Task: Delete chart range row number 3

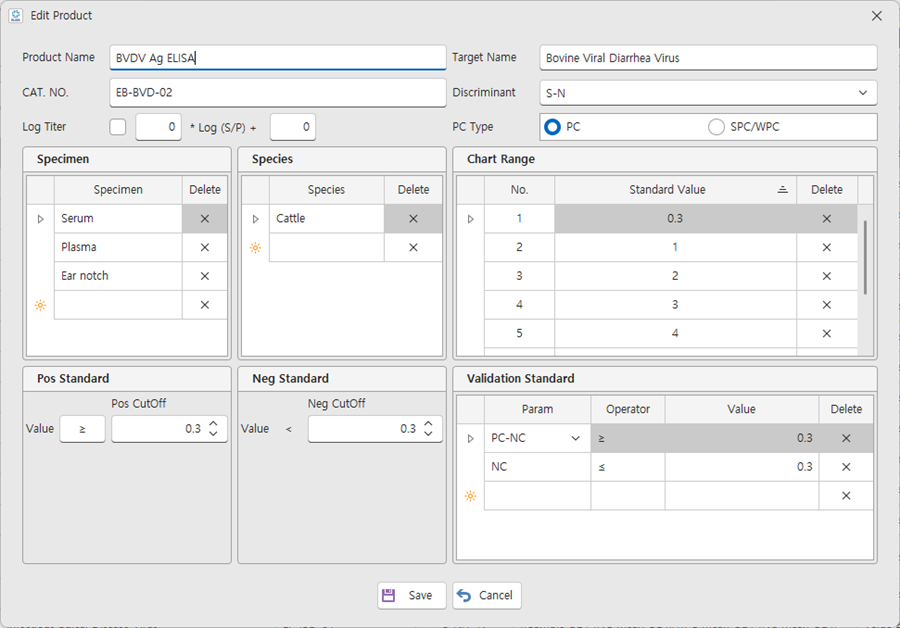Action: 827,276
